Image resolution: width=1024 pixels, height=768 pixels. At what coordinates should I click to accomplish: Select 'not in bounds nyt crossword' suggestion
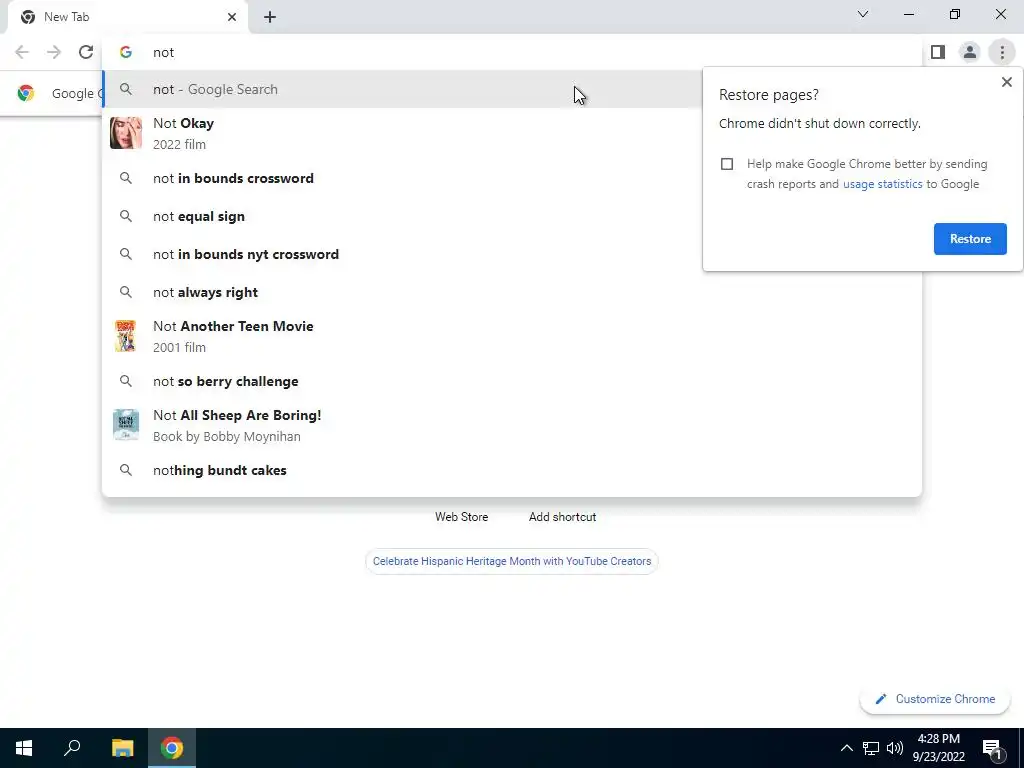(512, 254)
